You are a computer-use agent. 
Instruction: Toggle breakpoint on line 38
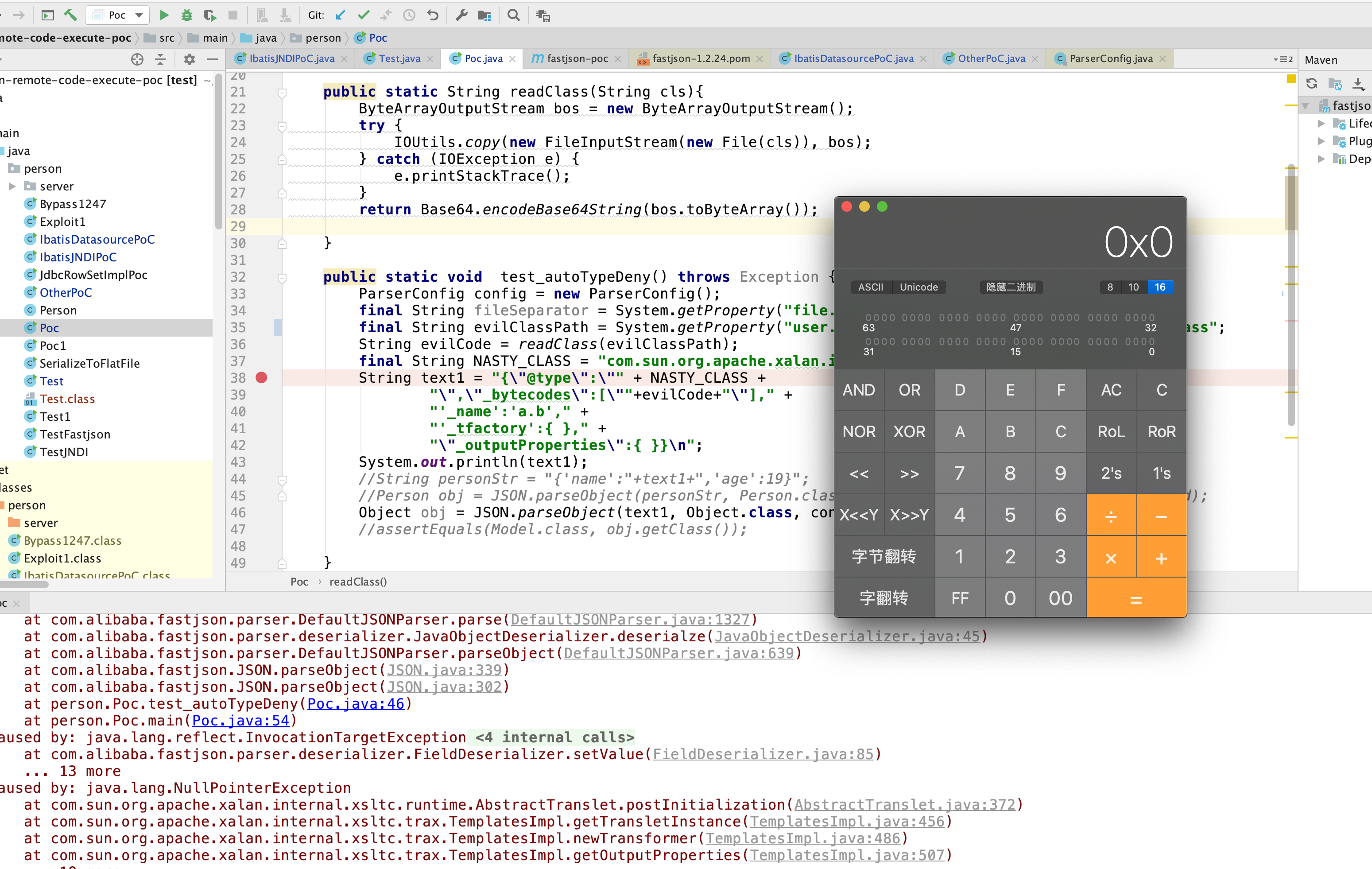tap(262, 378)
